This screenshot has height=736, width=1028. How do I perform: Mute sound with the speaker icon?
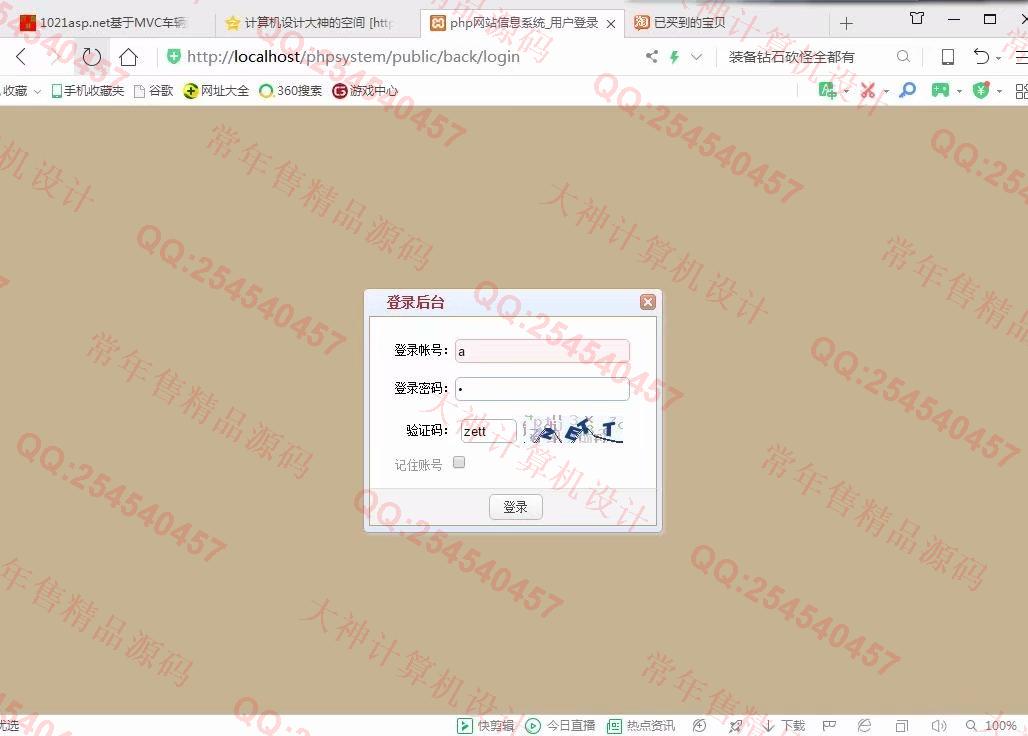click(x=939, y=726)
